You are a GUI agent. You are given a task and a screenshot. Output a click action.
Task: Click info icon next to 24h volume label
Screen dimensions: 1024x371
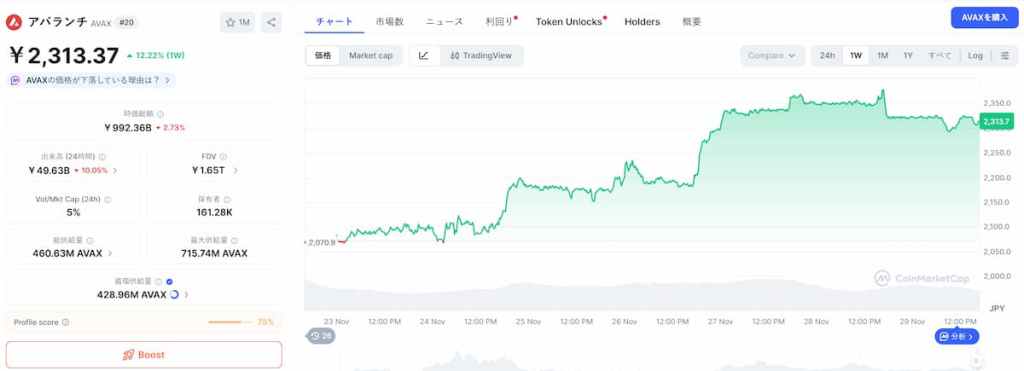pyautogui.click(x=103, y=157)
